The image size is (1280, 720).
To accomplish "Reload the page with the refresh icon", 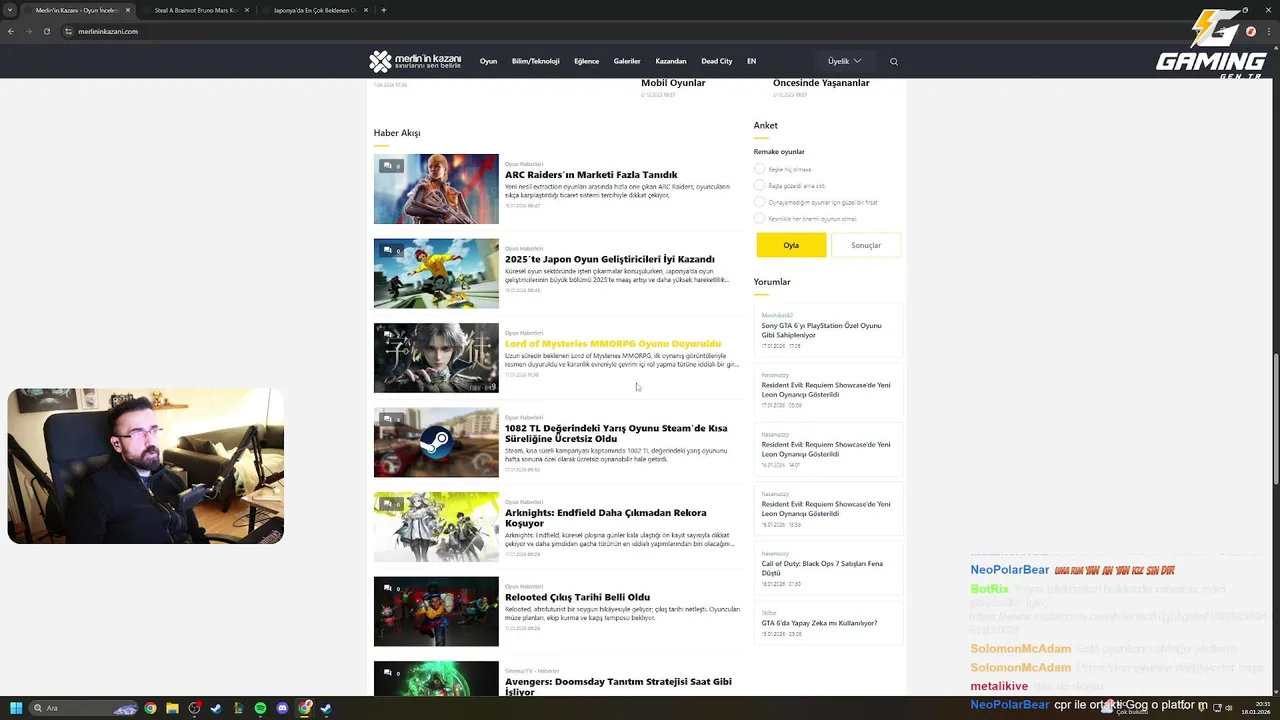I will (x=47, y=31).
